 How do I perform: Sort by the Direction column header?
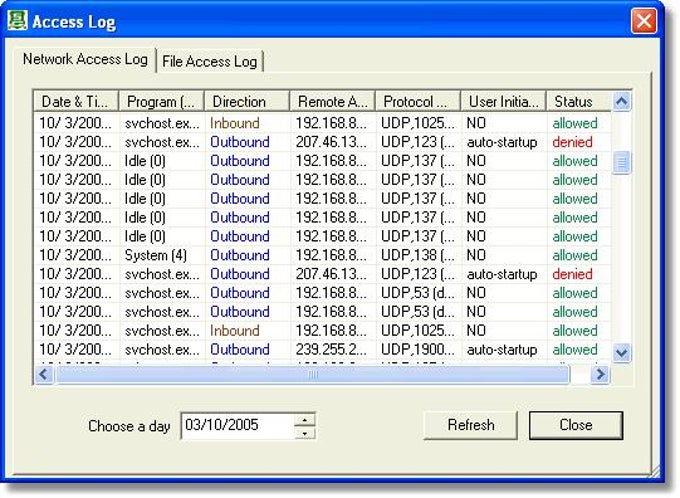click(247, 102)
